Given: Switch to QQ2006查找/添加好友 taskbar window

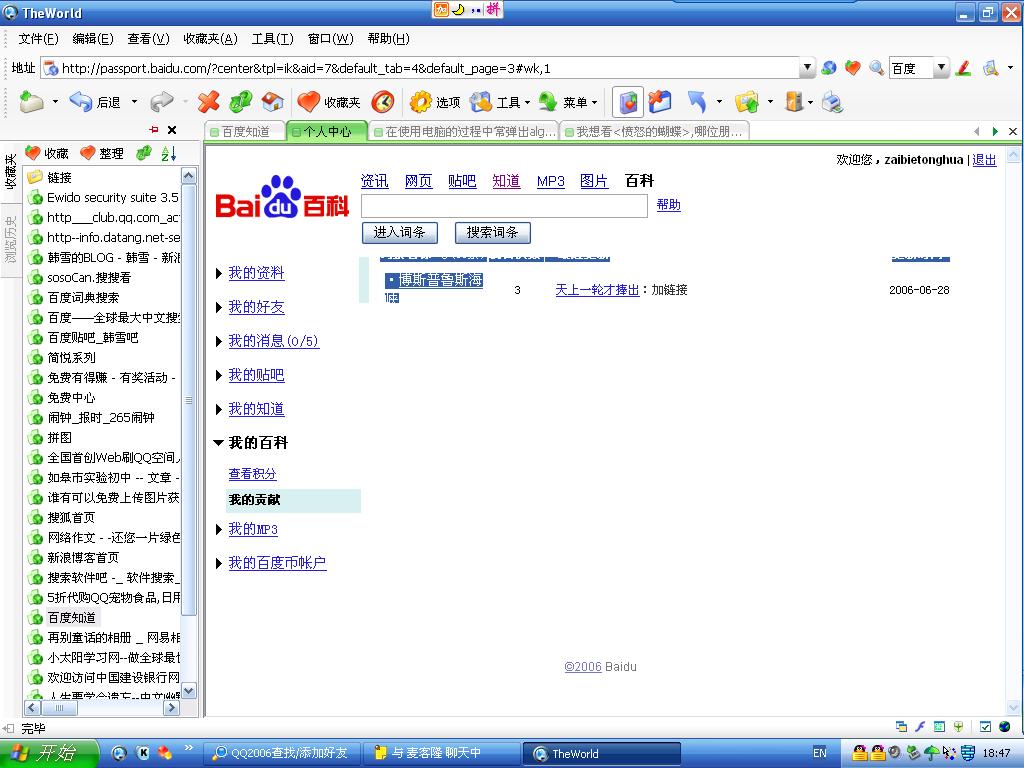Looking at the screenshot, I should click(281, 753).
